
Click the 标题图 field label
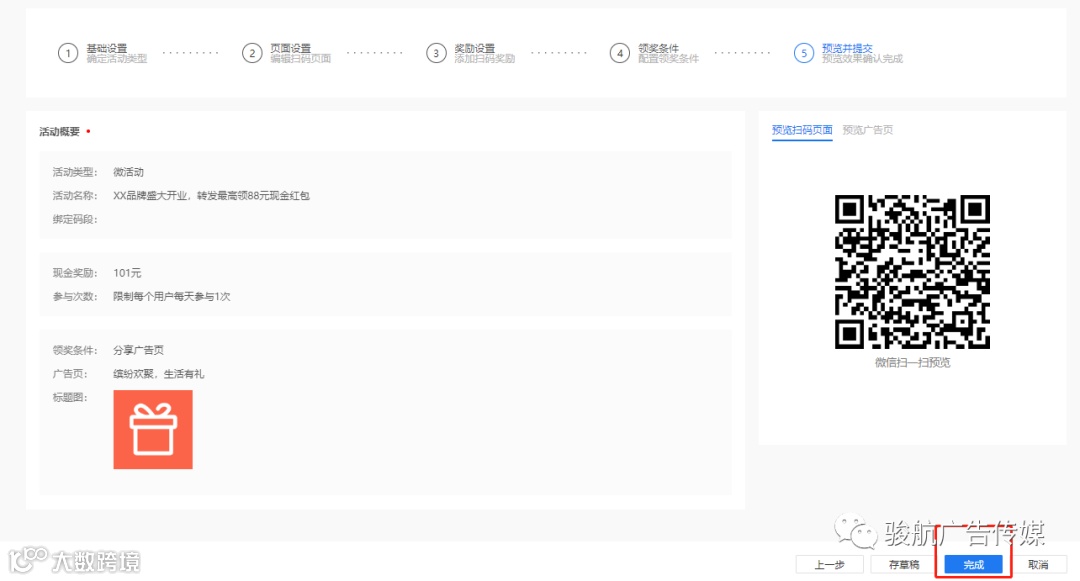(x=70, y=397)
